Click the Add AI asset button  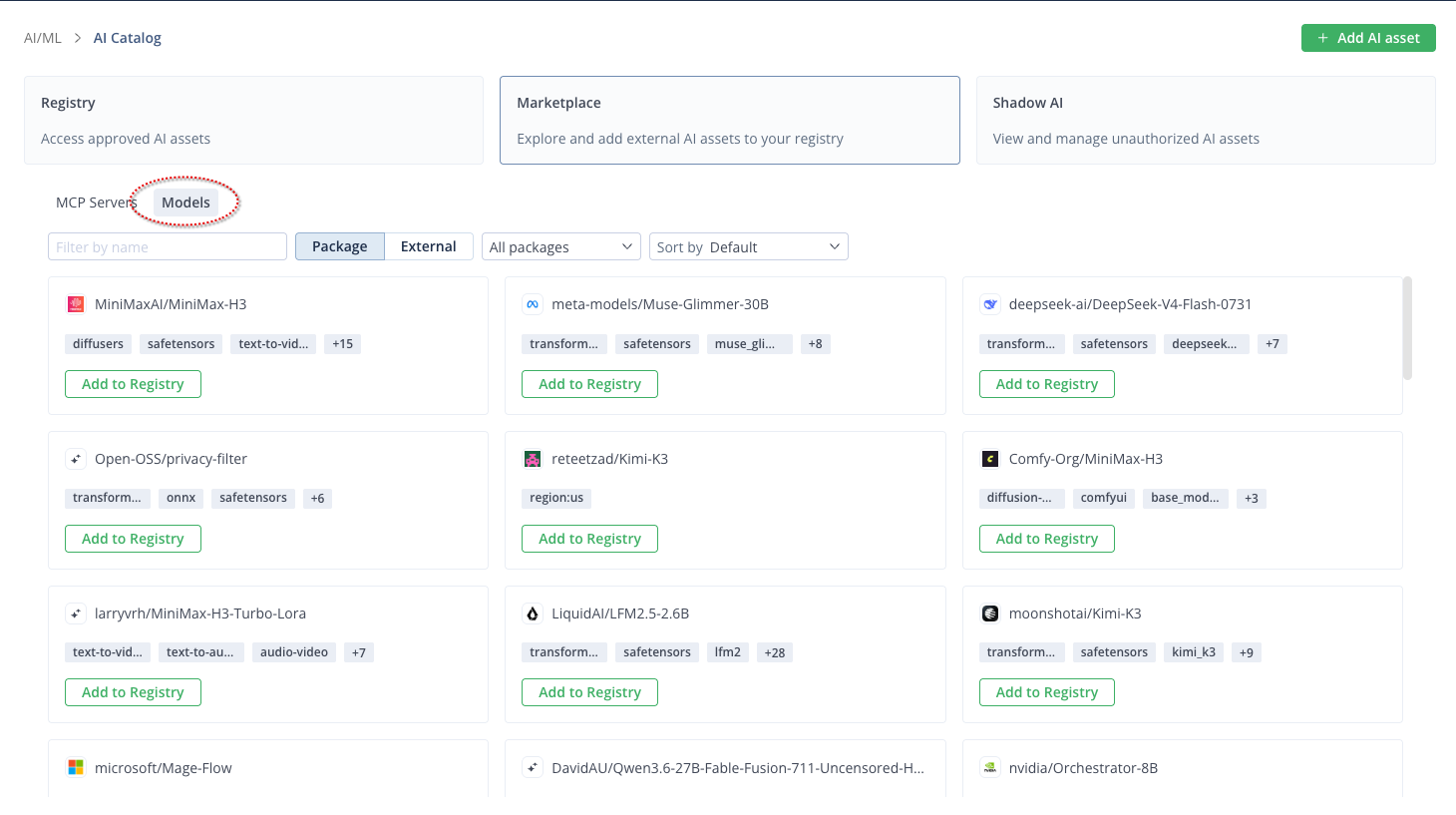(x=1368, y=38)
